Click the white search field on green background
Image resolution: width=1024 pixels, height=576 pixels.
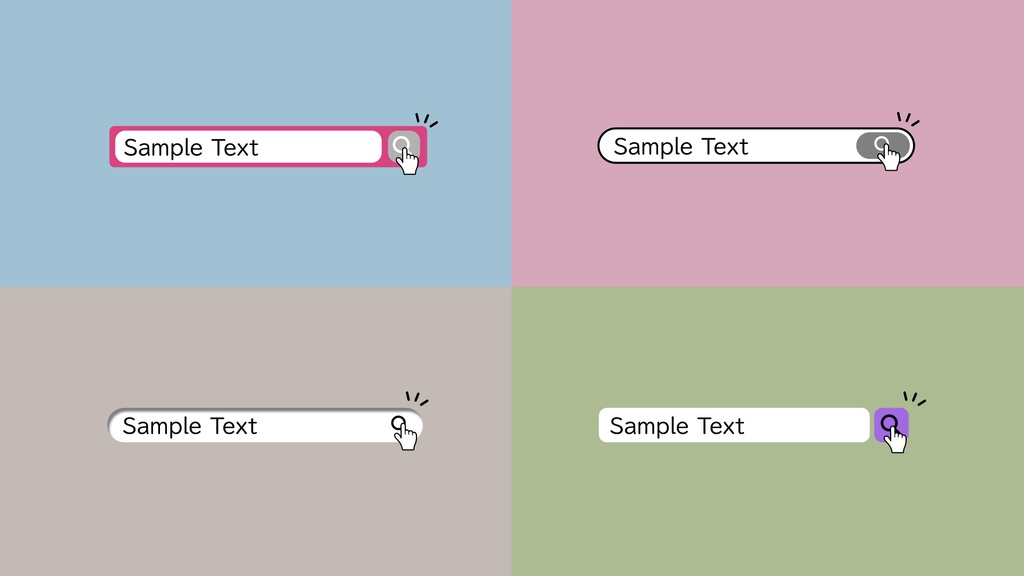point(733,425)
